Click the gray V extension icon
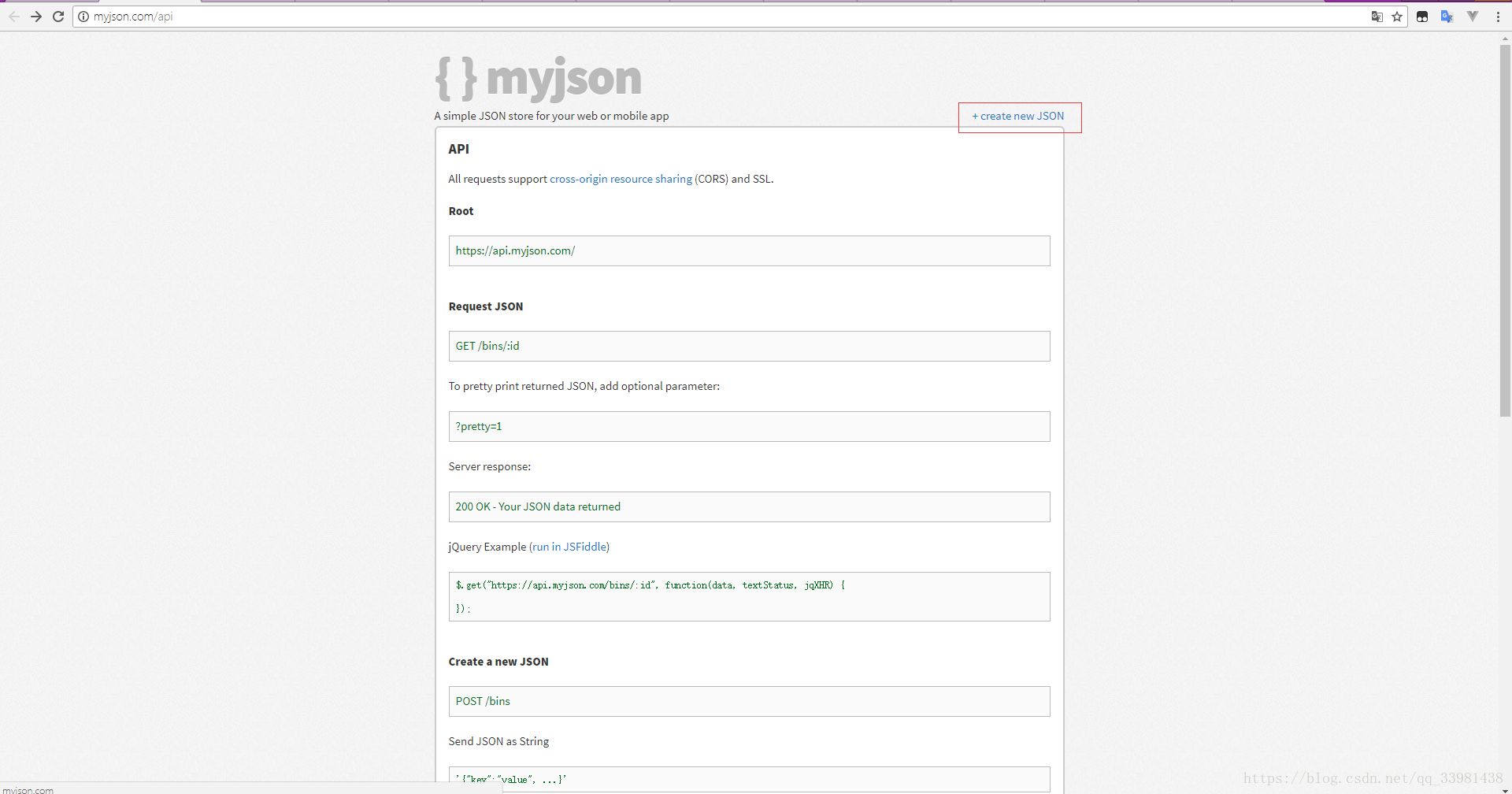1512x794 pixels. click(1473, 17)
